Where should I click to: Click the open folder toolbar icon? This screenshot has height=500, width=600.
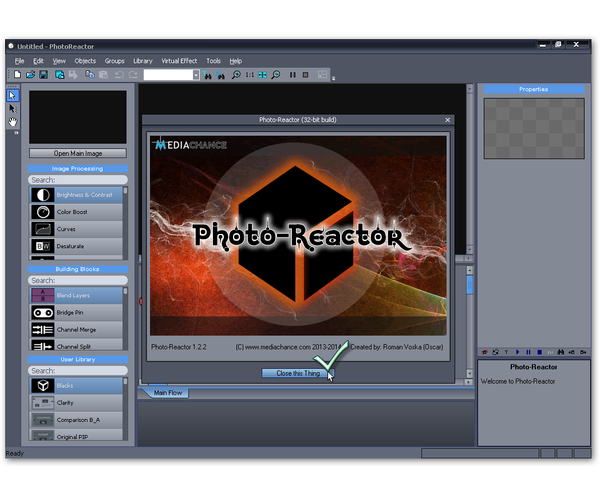(31, 75)
